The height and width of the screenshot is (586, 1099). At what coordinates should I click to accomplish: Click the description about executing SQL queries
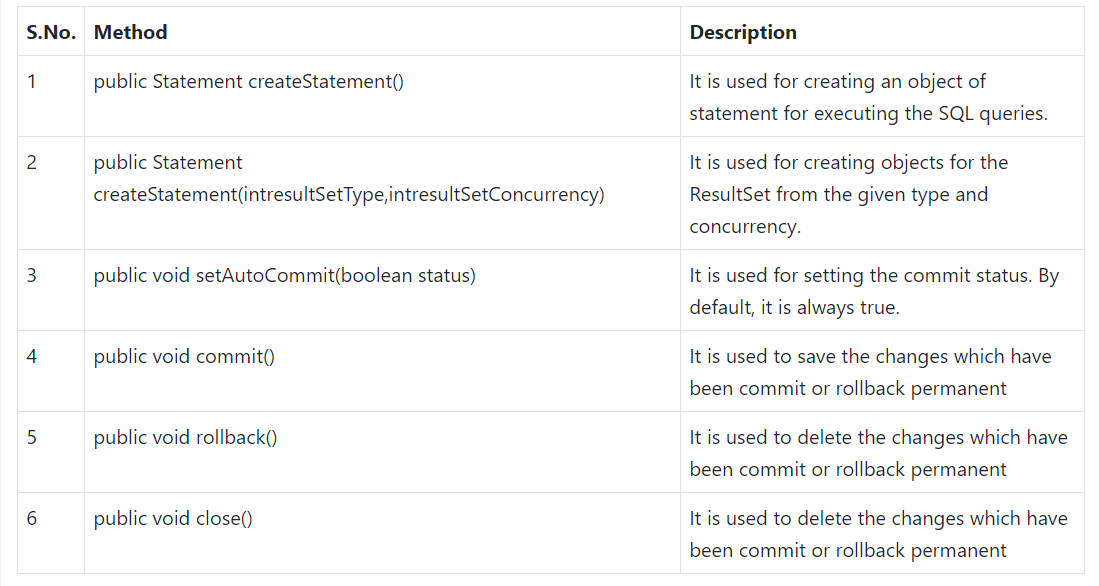click(x=868, y=97)
